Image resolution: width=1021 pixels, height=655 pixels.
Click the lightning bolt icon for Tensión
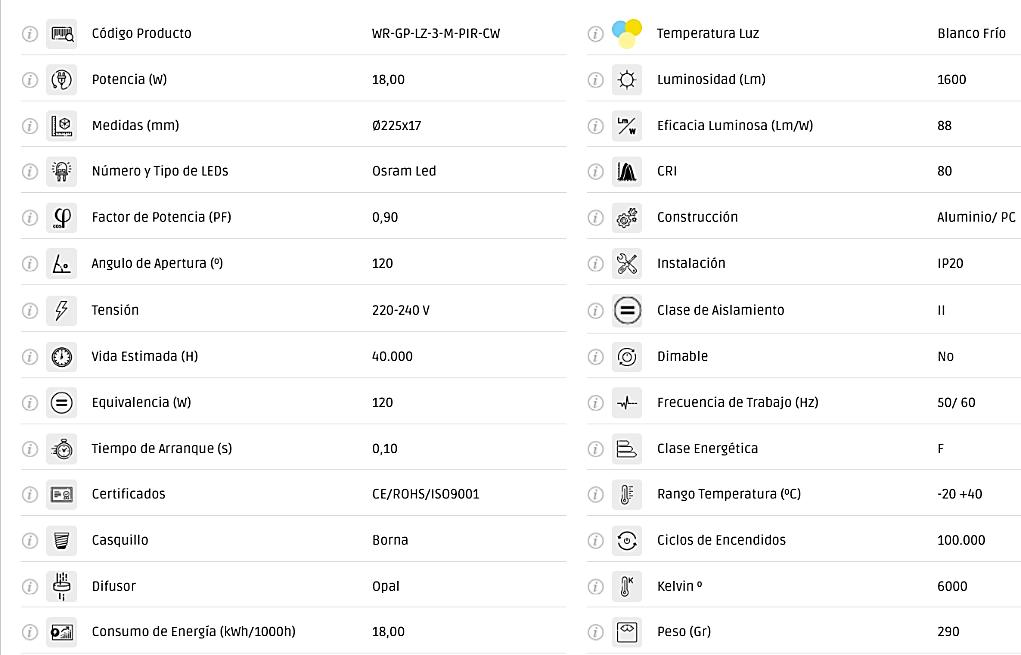coord(61,310)
